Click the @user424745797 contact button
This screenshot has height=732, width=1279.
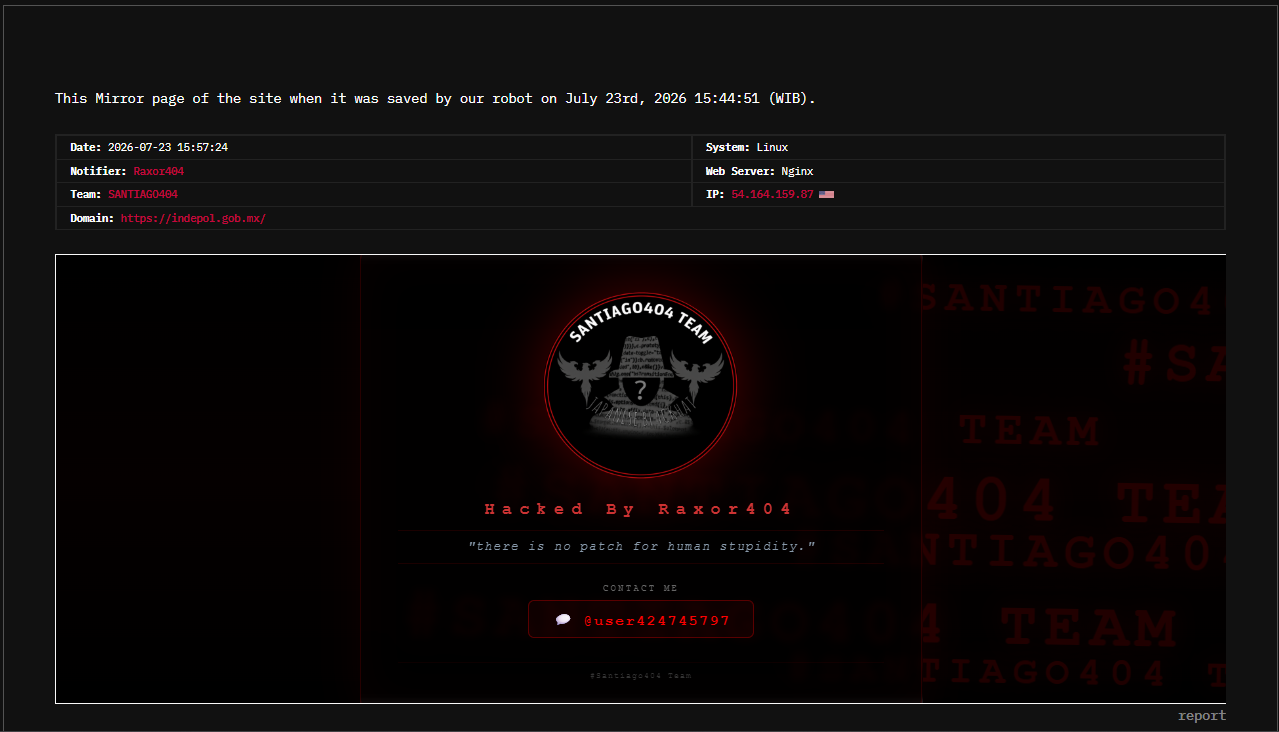(640, 620)
